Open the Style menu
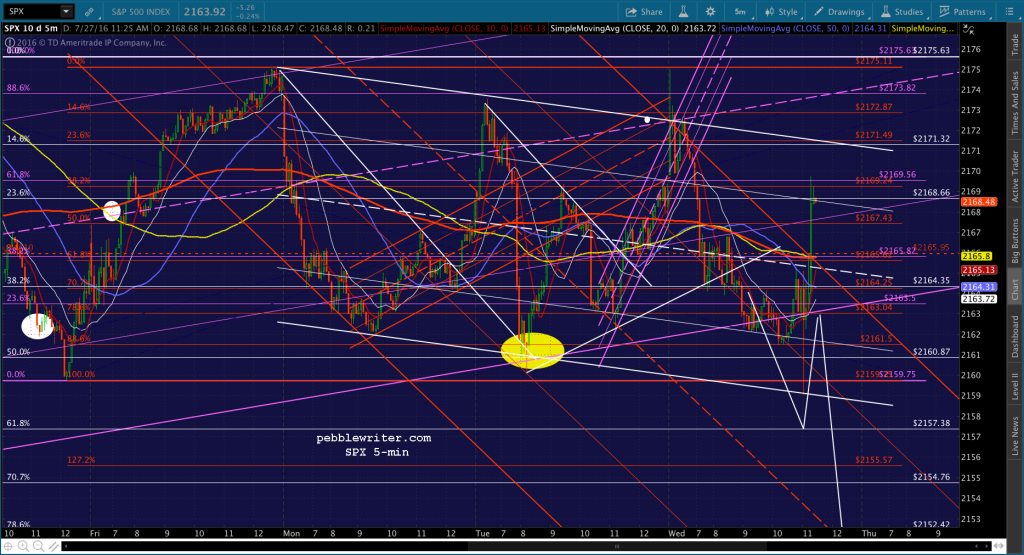The width and height of the screenshot is (1024, 555). 782,12
